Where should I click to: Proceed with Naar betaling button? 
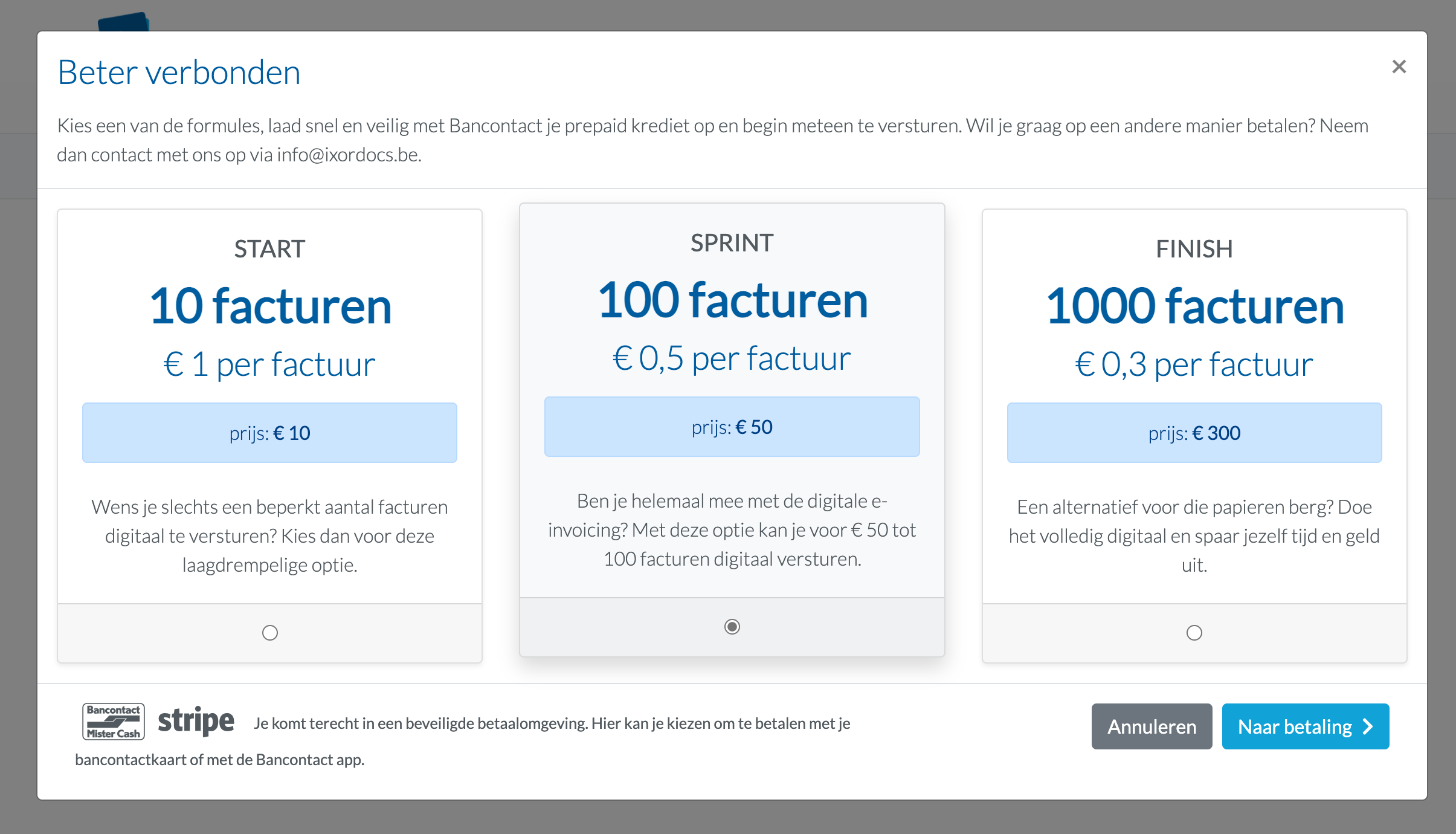(x=1306, y=726)
